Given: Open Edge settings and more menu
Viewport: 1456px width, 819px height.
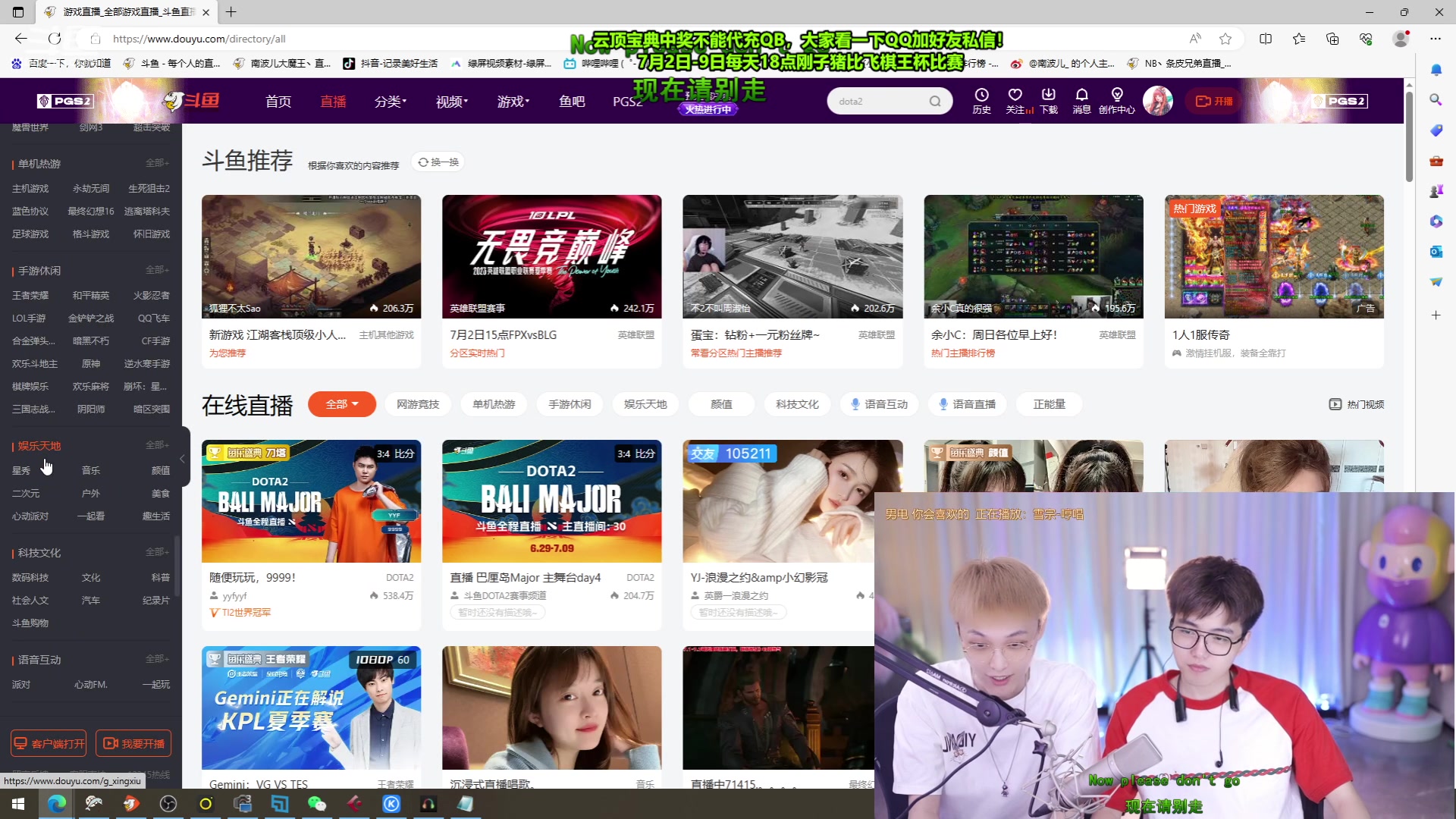Looking at the screenshot, I should [1436, 39].
